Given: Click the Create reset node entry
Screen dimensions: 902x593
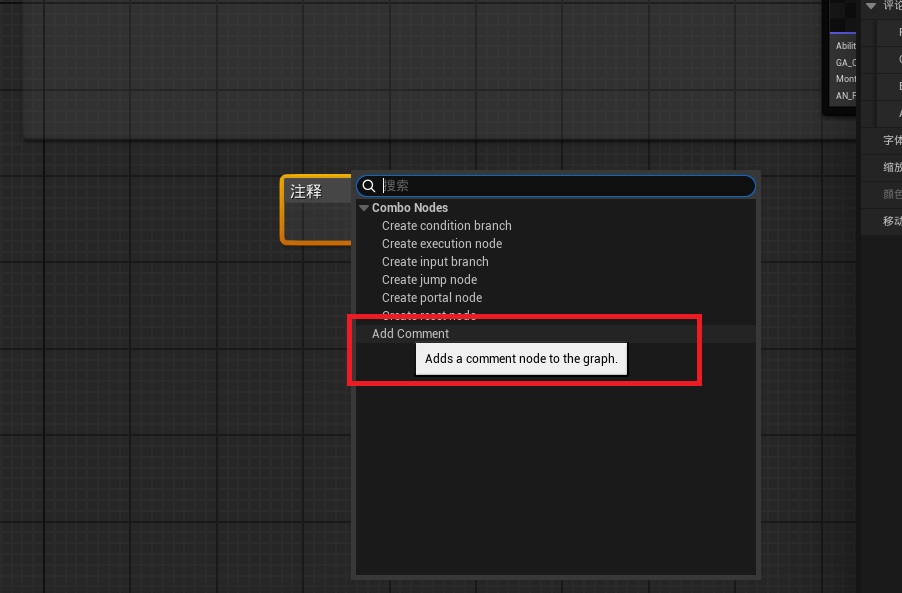Looking at the screenshot, I should (428, 315).
